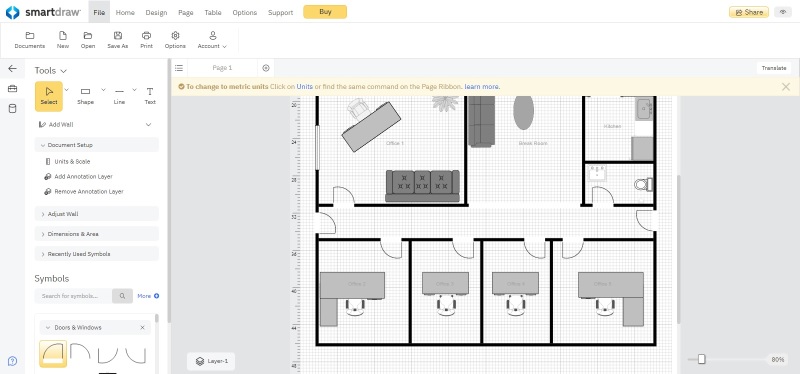Open the Home tab
The height and width of the screenshot is (374, 800).
125,12
